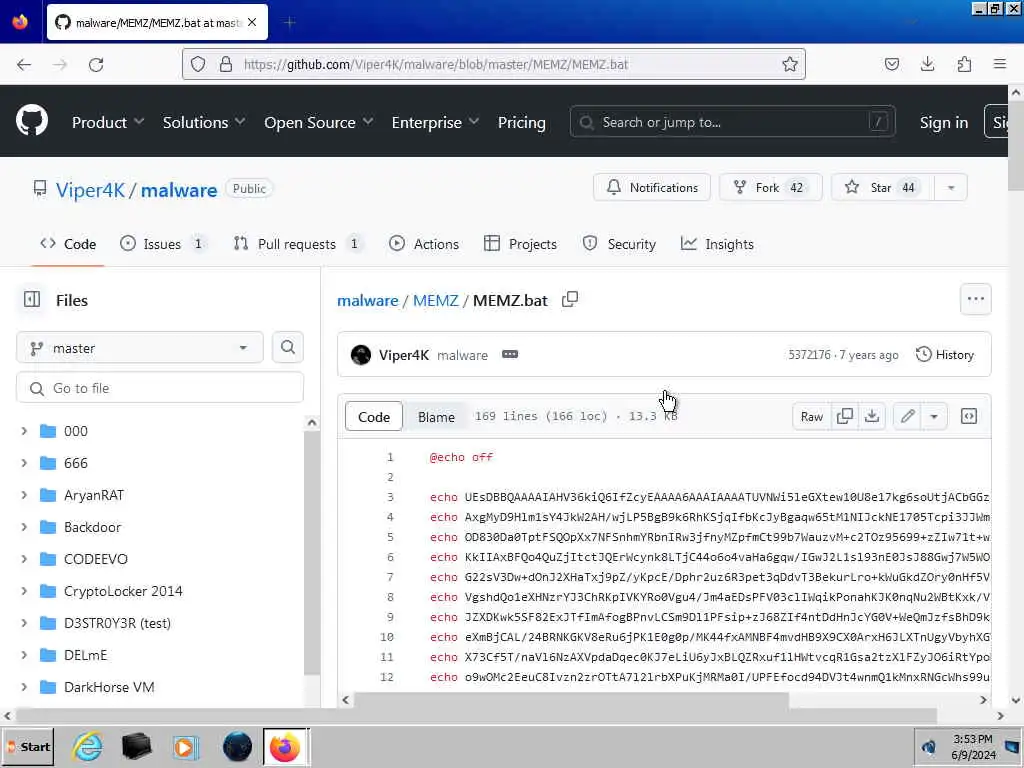Open more edit options dropdown arrow

click(934, 417)
